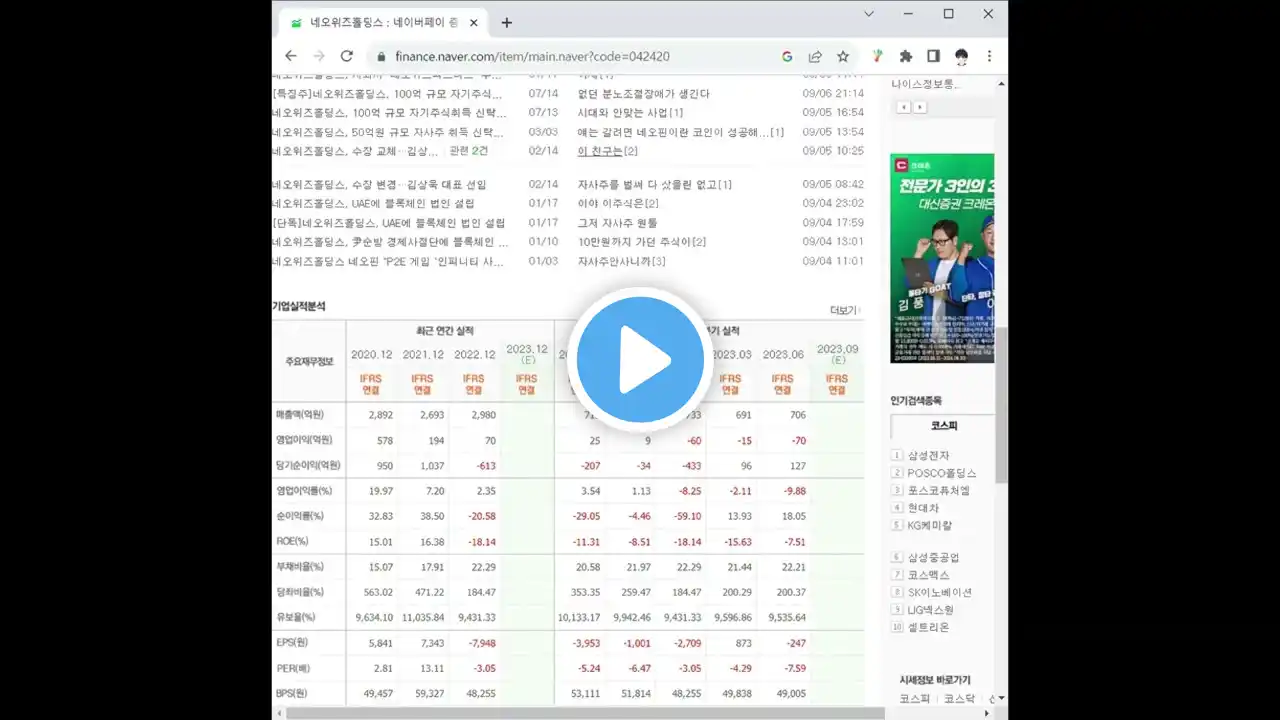Image resolution: width=1280 pixels, height=720 pixels.
Task: Click the previous arrow under 나이스정보통
Action: [x=904, y=107]
